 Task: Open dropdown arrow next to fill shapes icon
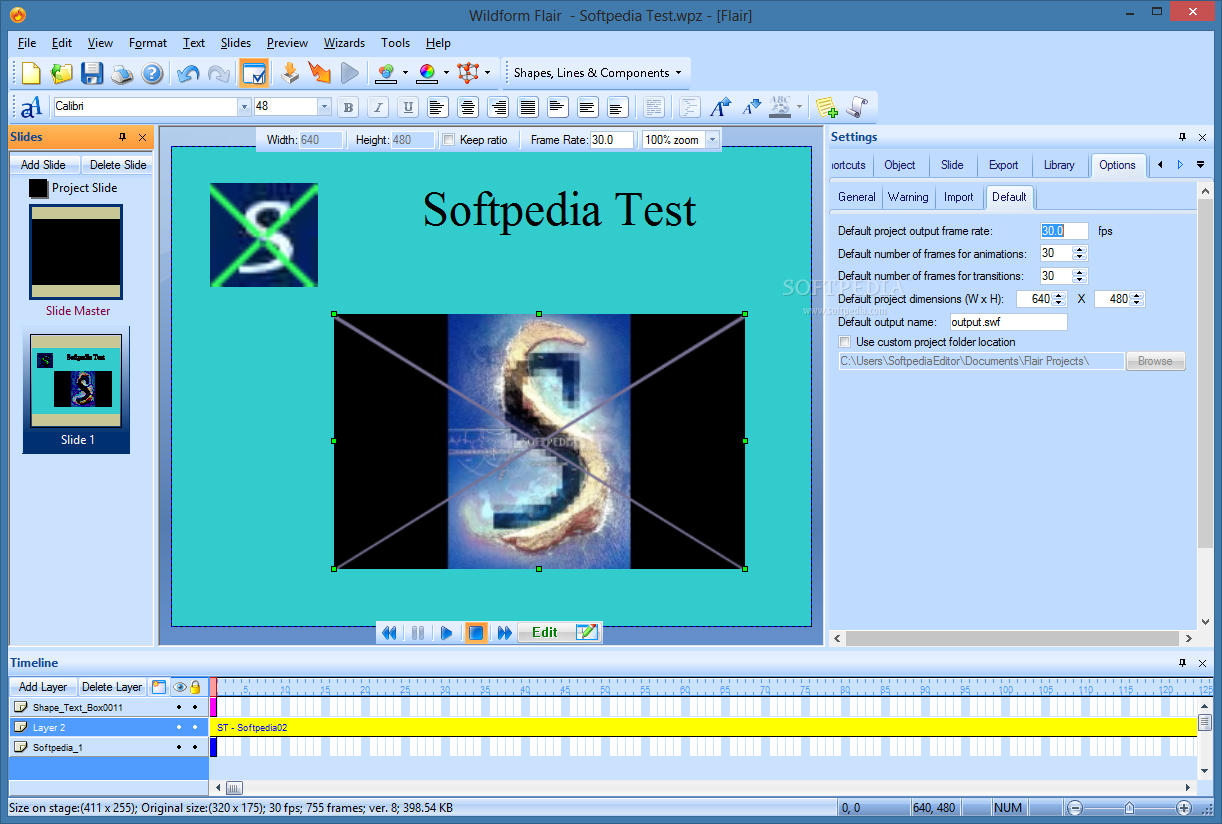pos(405,73)
